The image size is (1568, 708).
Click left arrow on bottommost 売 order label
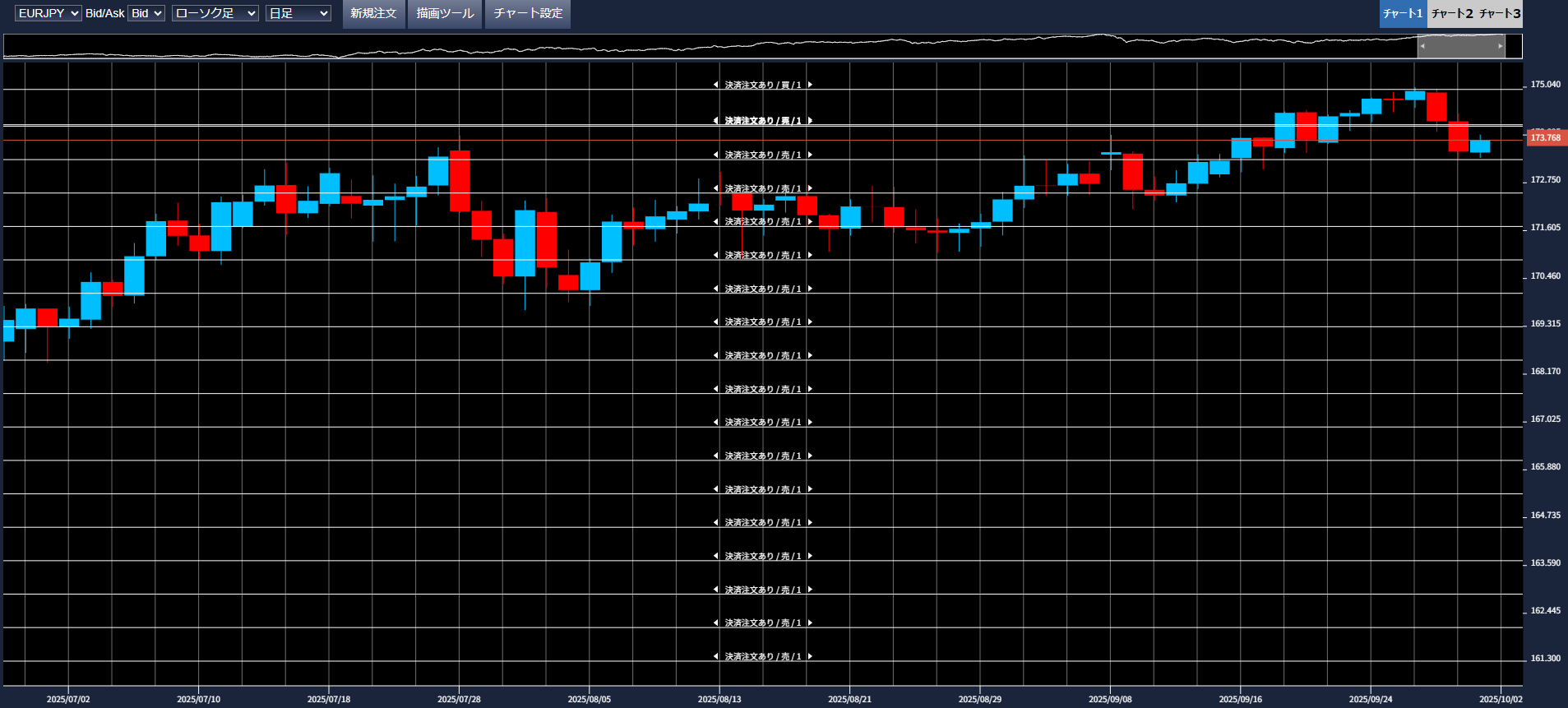click(x=715, y=656)
